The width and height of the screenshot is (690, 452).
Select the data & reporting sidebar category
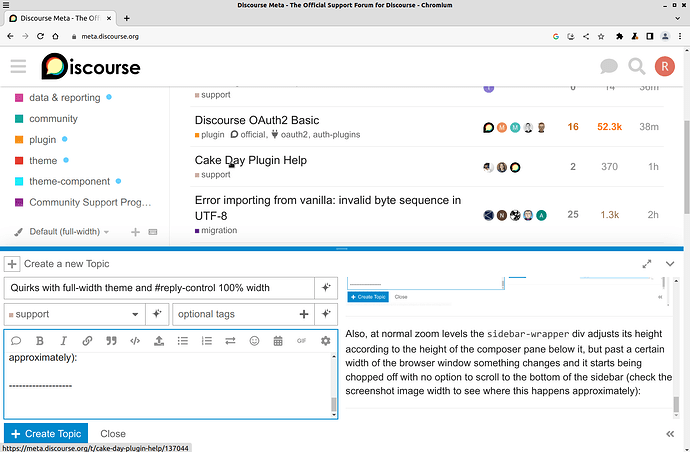65,98
